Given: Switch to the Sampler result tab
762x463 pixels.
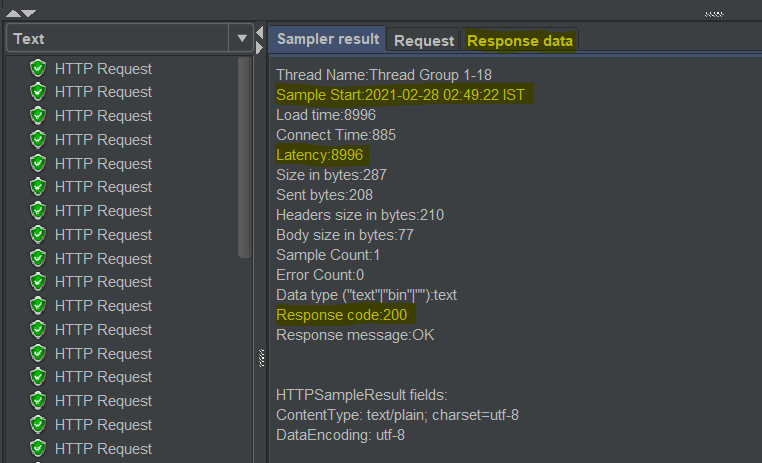Looking at the screenshot, I should [x=328, y=39].
